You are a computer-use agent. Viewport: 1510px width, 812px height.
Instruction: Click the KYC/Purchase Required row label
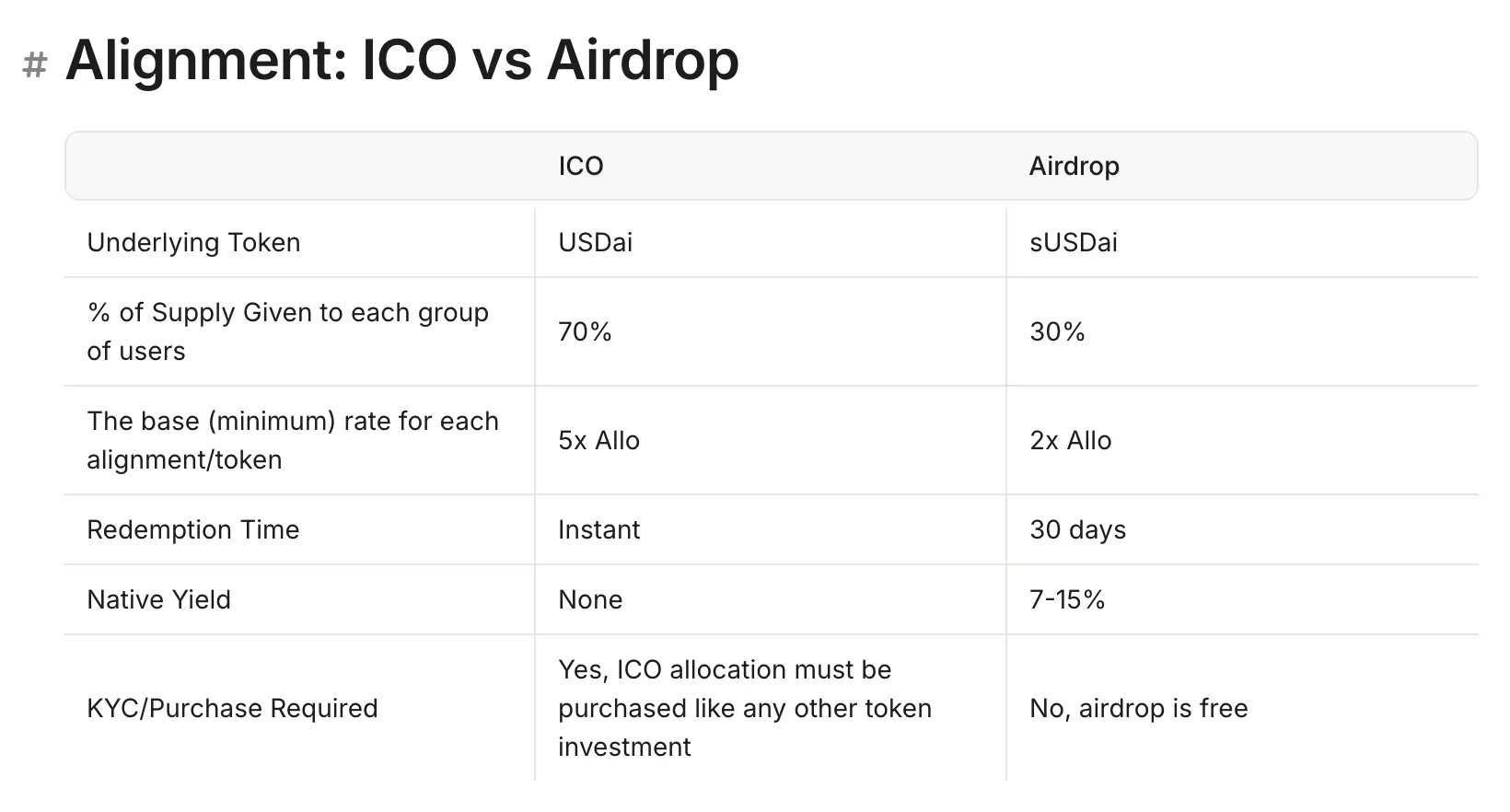coord(232,709)
